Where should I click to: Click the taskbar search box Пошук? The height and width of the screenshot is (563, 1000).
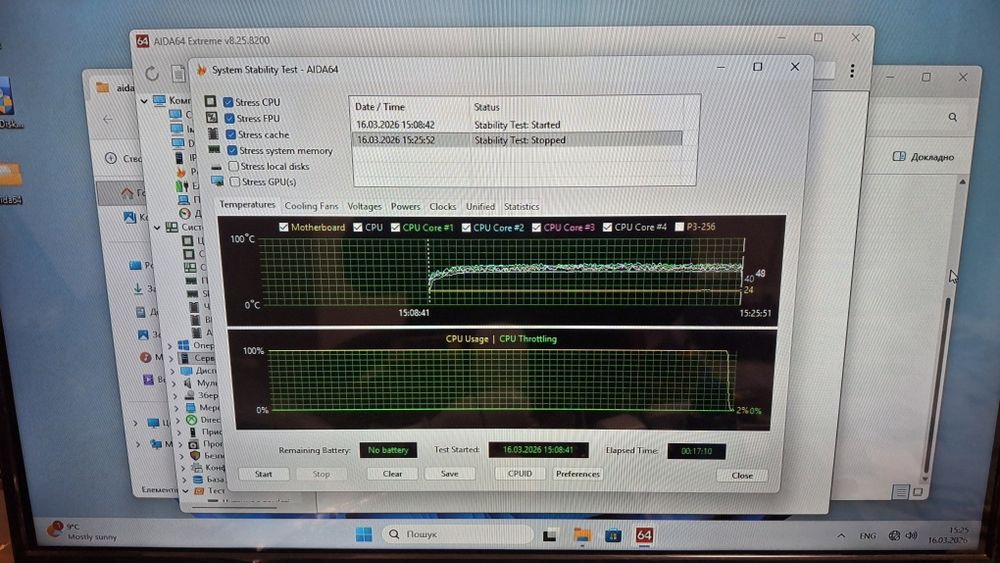[457, 534]
